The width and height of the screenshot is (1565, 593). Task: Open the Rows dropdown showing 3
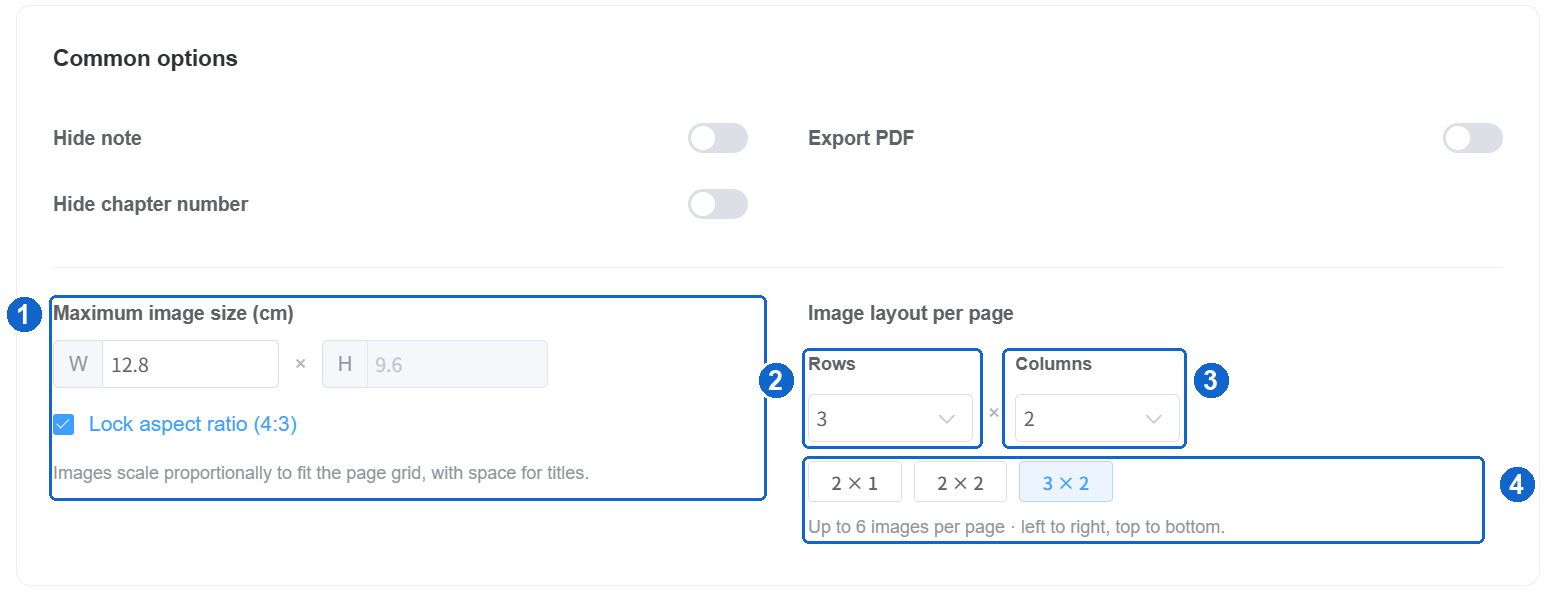tap(890, 419)
